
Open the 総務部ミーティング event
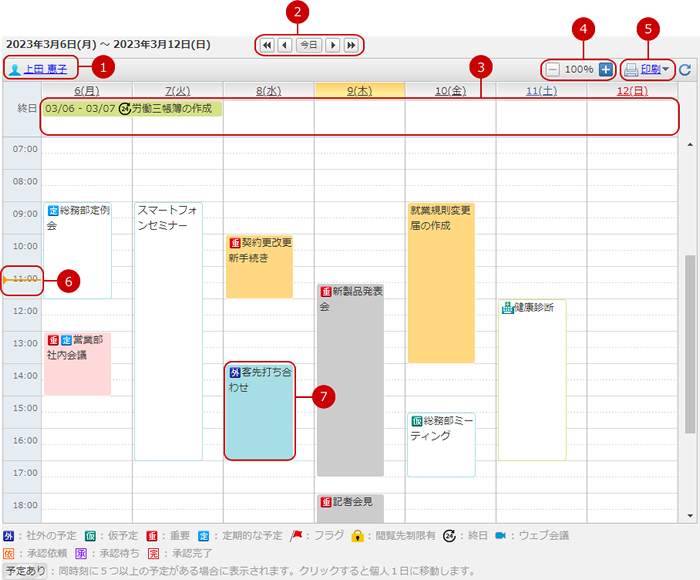pos(441,445)
